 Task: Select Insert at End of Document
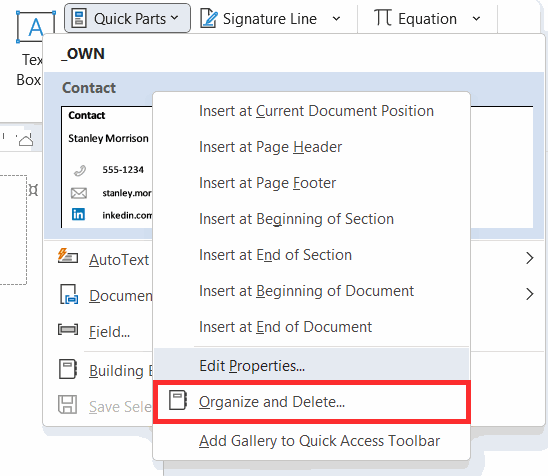point(286,327)
